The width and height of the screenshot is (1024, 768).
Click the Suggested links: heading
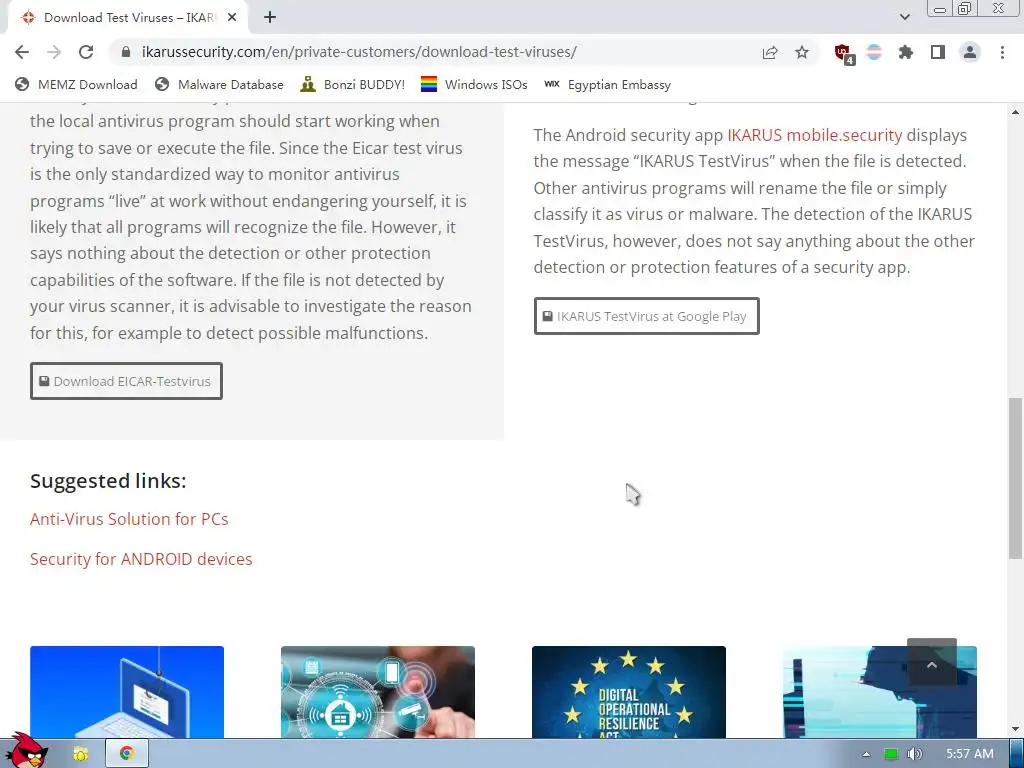click(108, 481)
